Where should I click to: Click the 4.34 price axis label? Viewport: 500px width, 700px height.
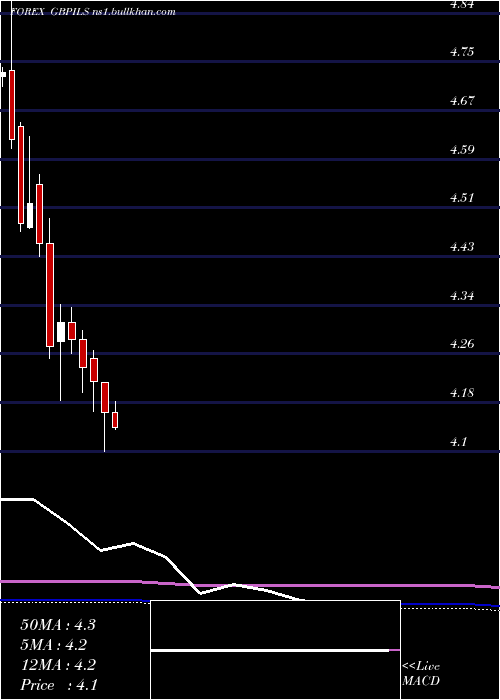pyautogui.click(x=461, y=296)
